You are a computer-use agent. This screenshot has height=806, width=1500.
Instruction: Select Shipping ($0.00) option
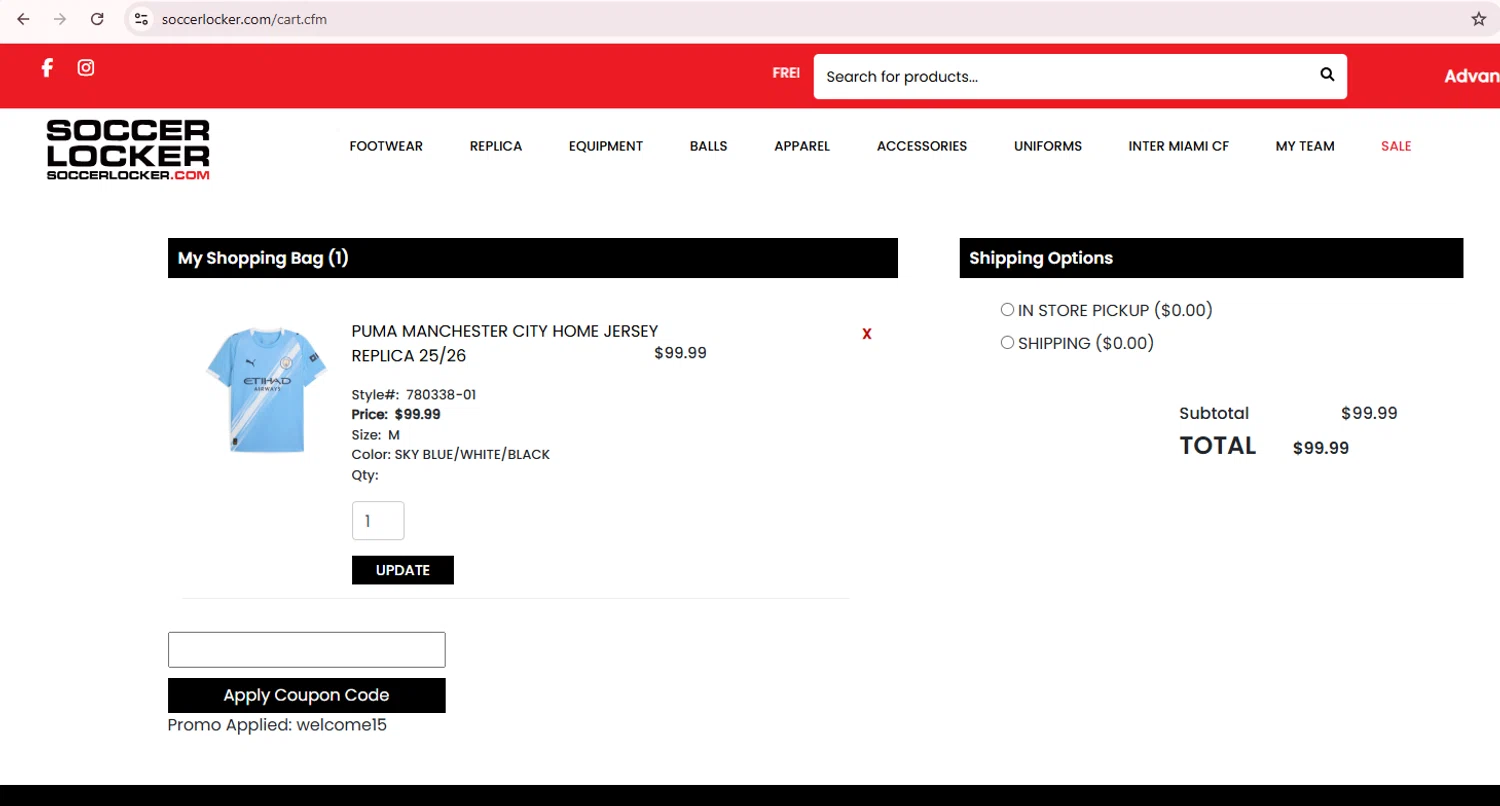pos(1007,343)
